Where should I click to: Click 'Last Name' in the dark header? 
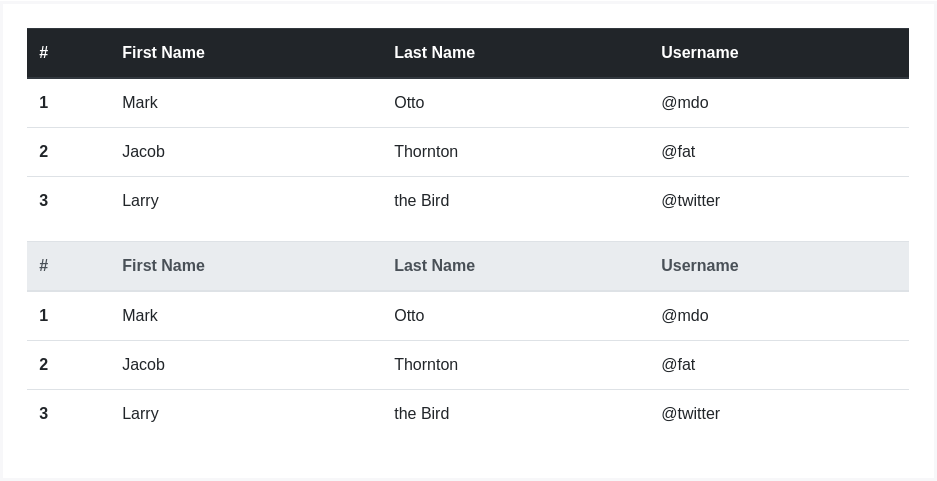pos(434,53)
